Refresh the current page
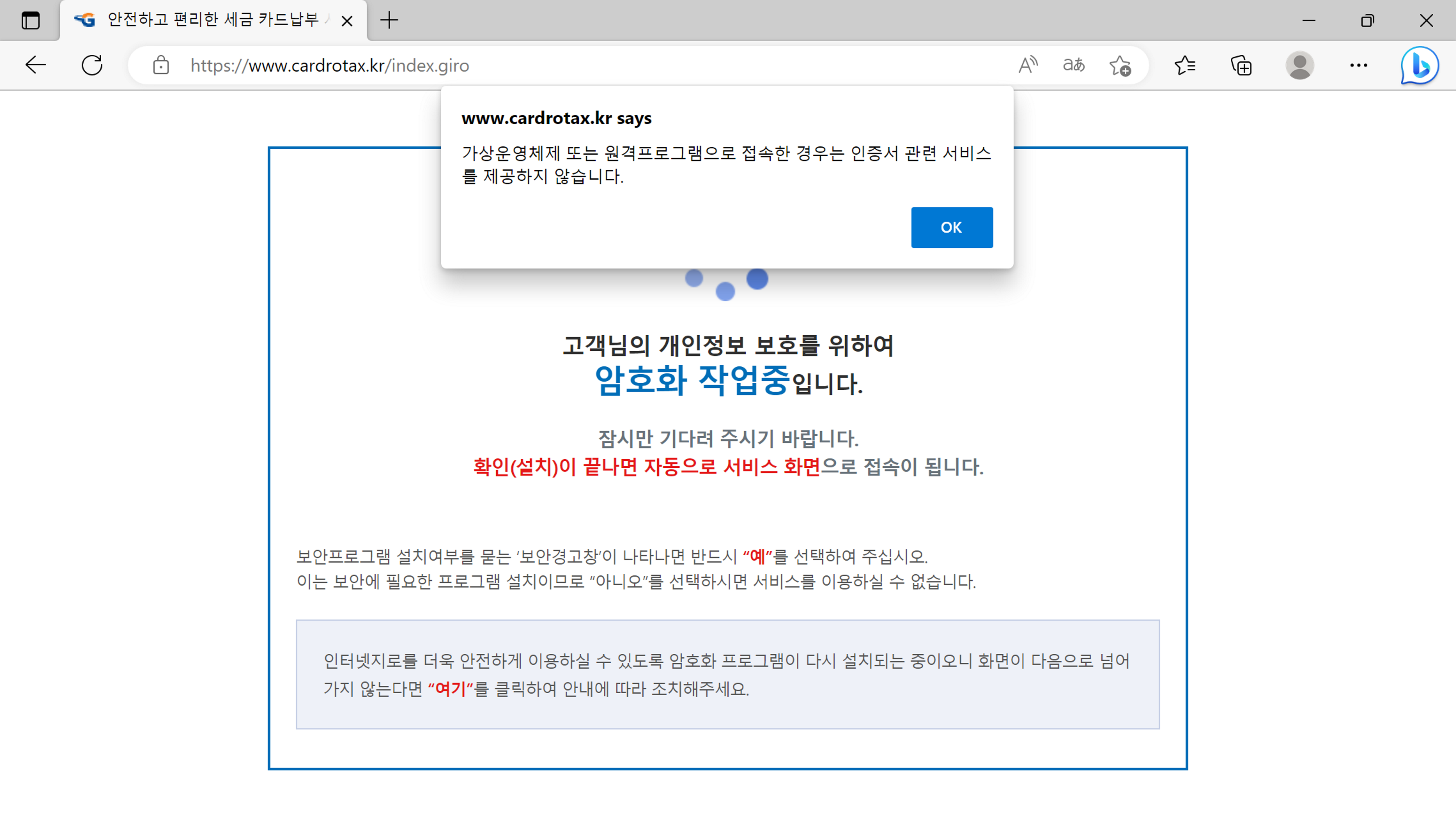 (x=92, y=65)
